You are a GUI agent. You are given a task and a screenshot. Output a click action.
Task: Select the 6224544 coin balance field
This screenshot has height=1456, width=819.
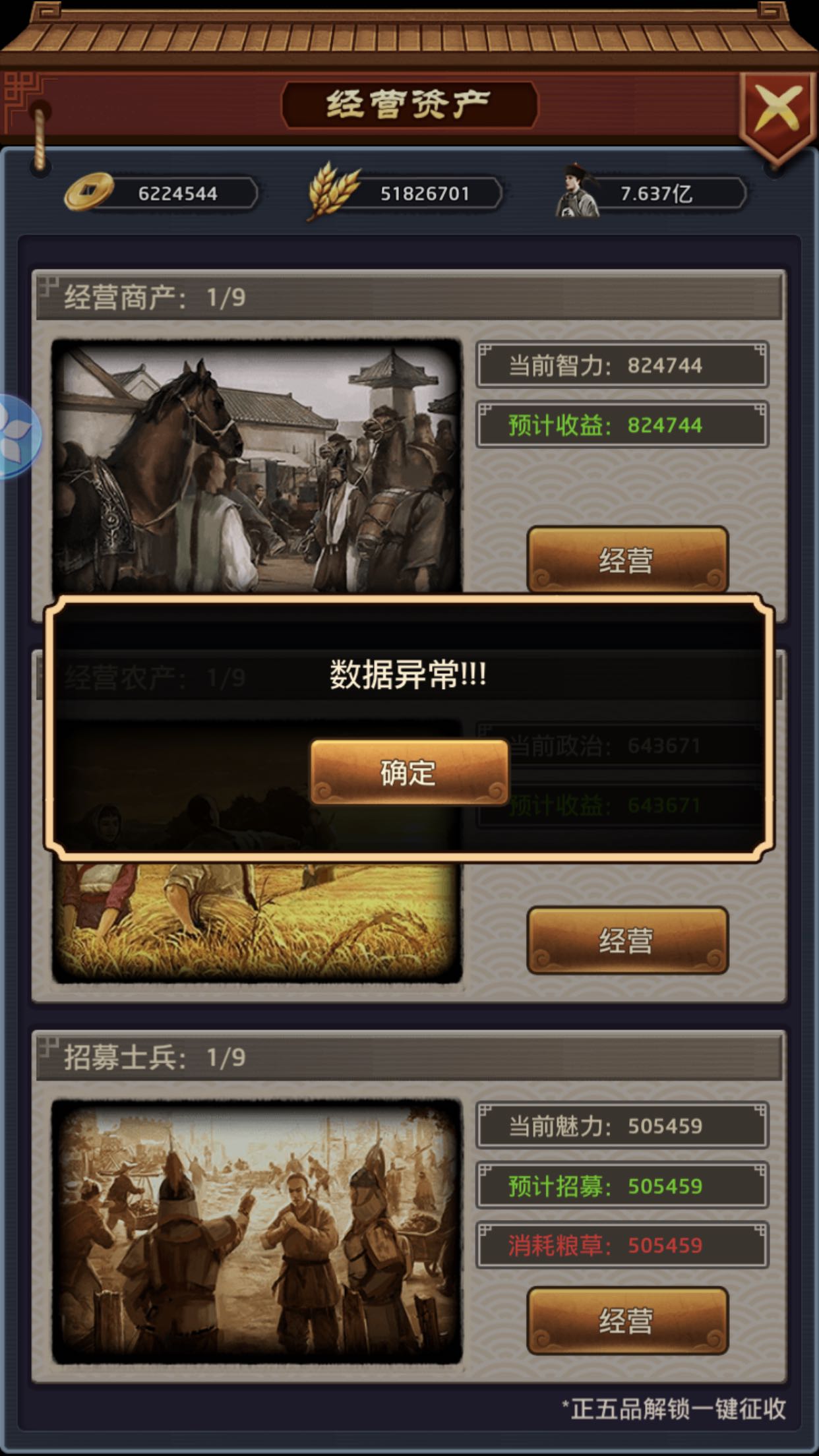click(x=179, y=193)
